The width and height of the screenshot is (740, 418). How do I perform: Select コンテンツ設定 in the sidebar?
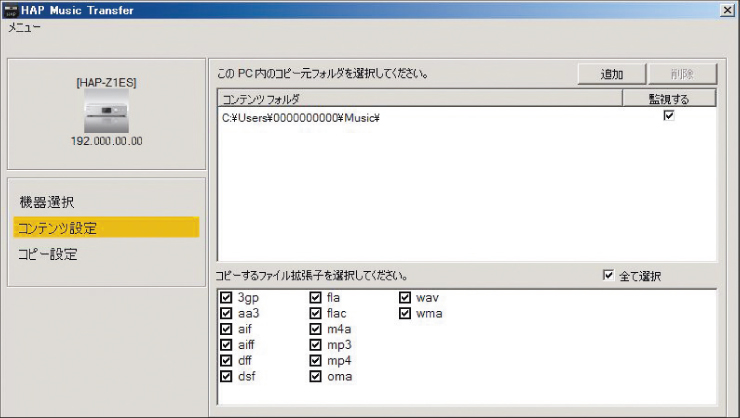click(57, 228)
